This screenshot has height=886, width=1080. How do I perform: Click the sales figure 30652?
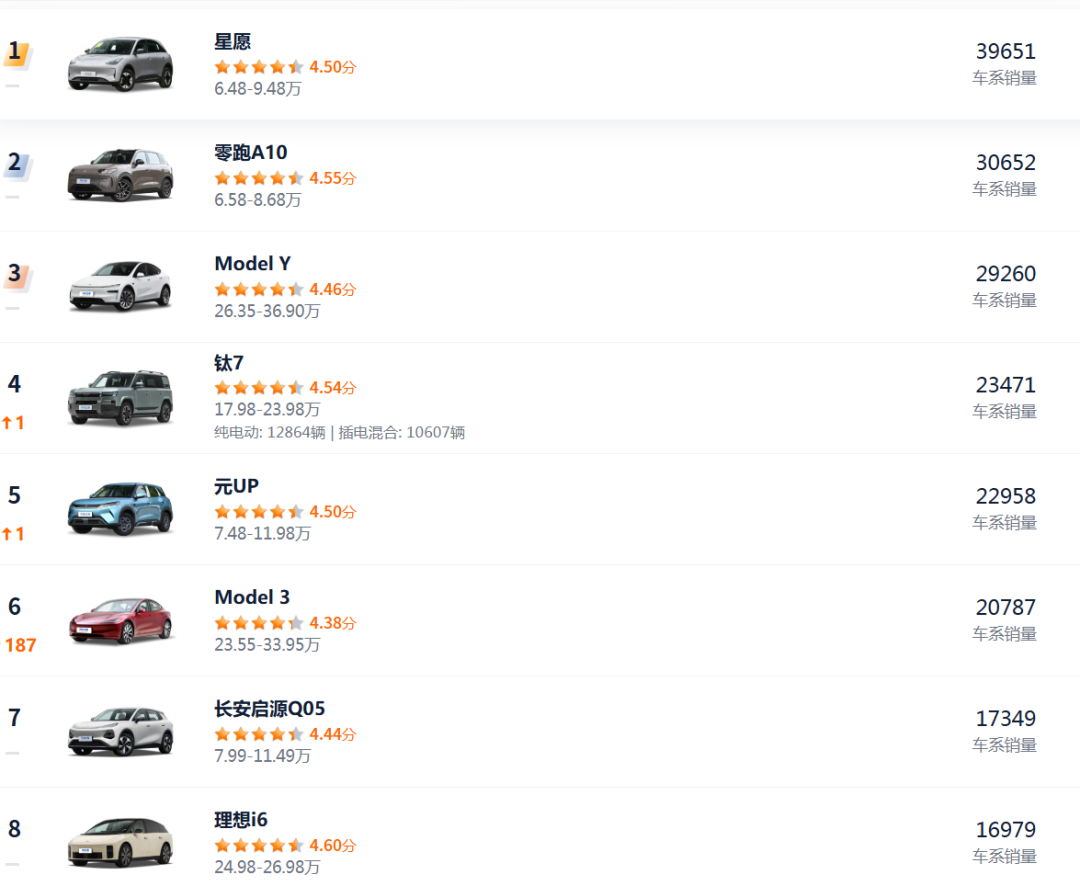pos(1006,163)
